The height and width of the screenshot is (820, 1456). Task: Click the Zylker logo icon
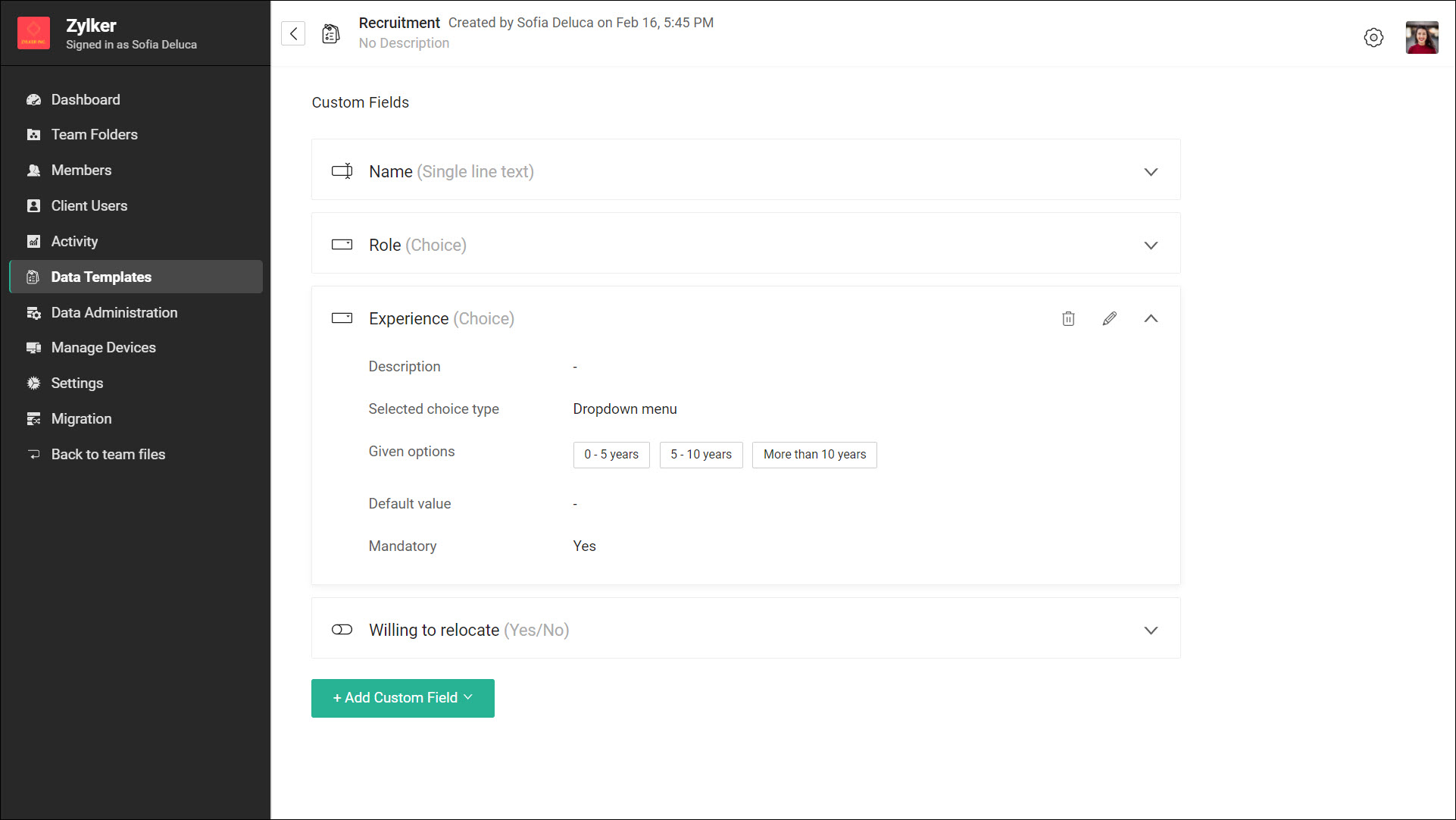[33, 33]
